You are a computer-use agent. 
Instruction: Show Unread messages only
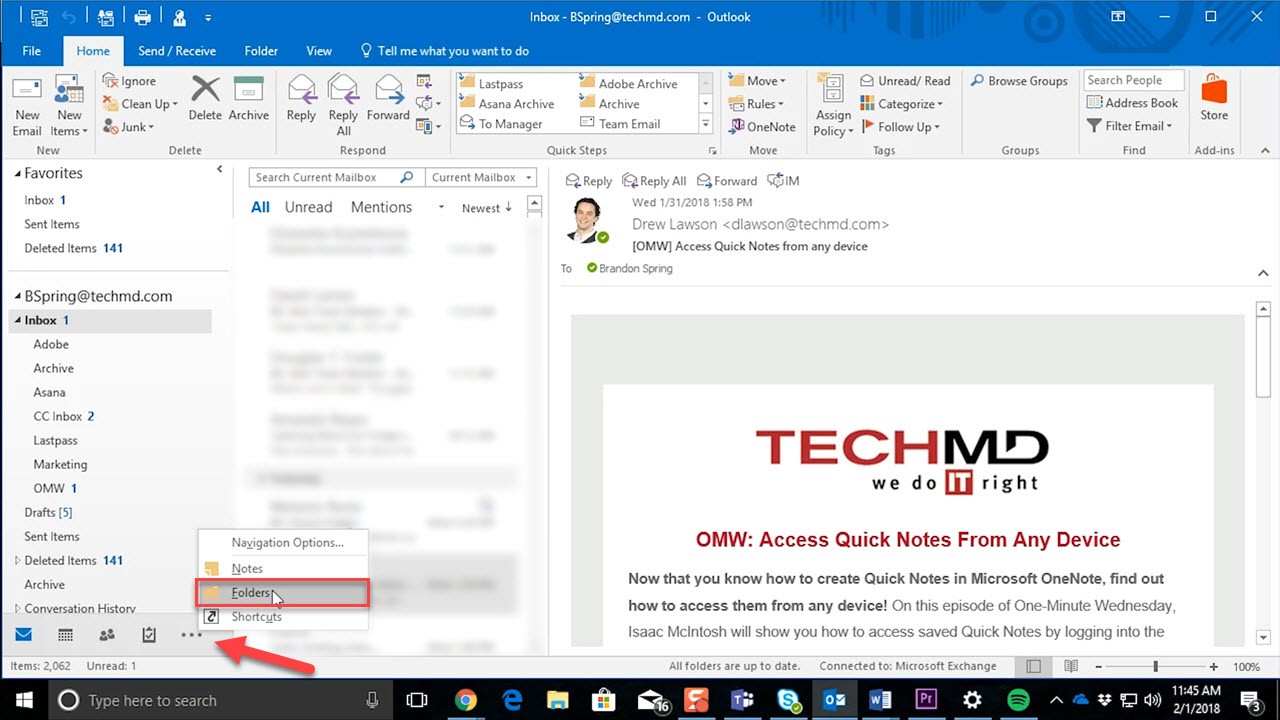(308, 208)
